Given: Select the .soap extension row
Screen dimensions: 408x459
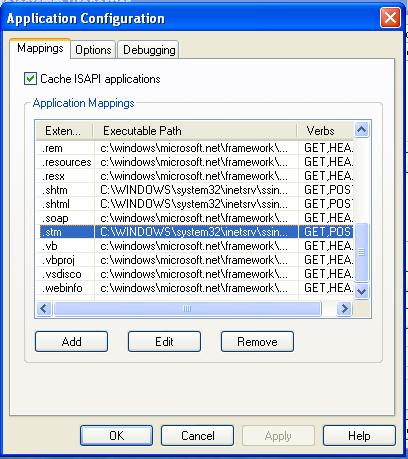Looking at the screenshot, I should pyautogui.click(x=196, y=218).
